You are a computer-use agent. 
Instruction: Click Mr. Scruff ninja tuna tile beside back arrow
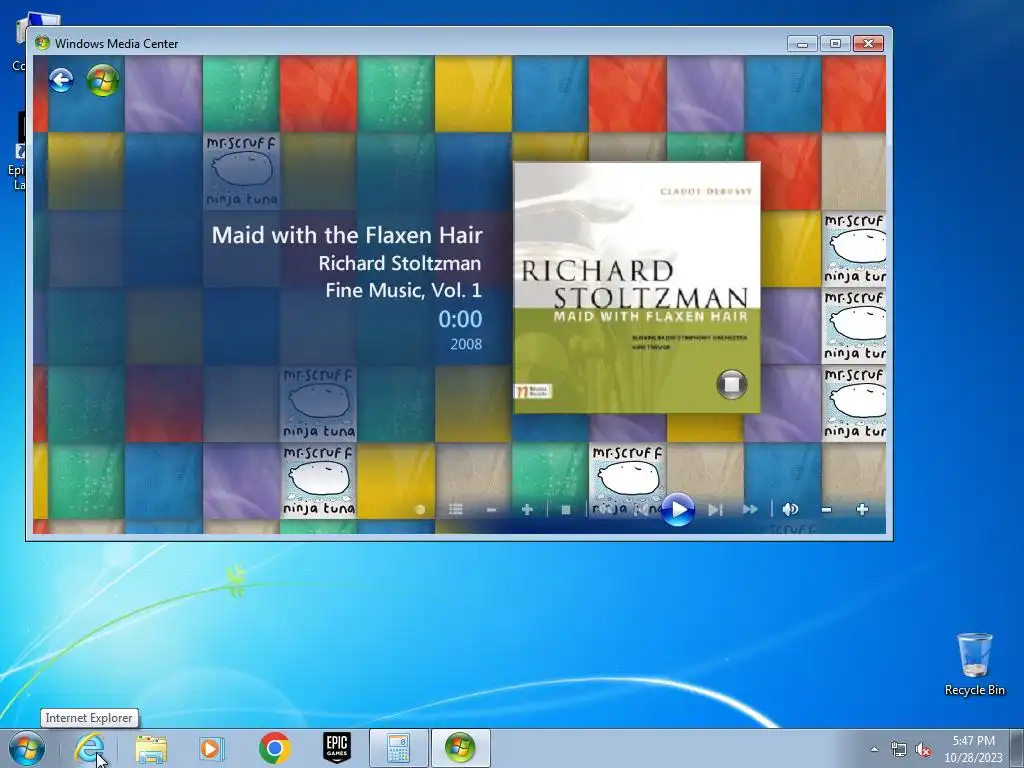click(x=242, y=171)
